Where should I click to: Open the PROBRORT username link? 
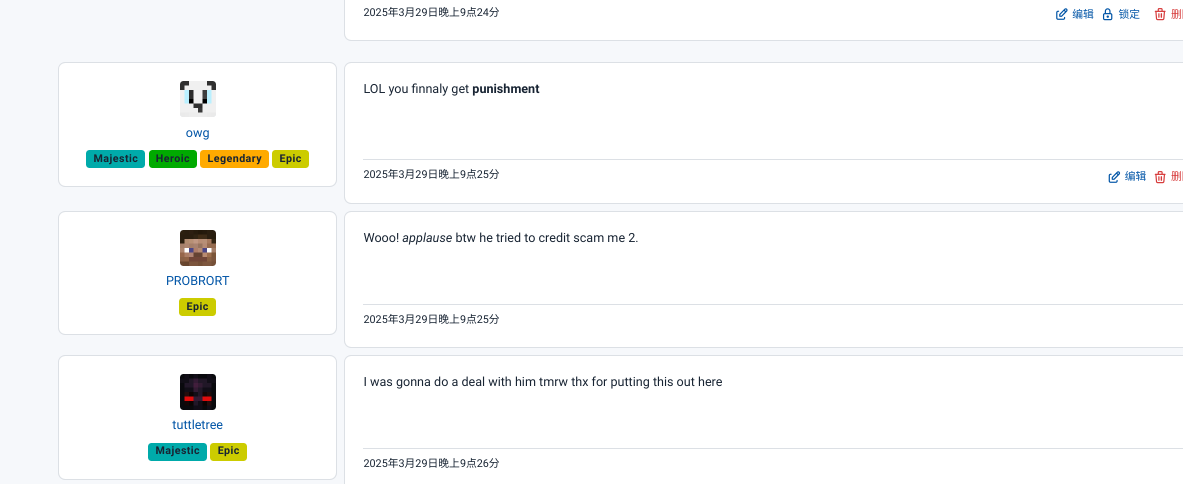coord(198,281)
